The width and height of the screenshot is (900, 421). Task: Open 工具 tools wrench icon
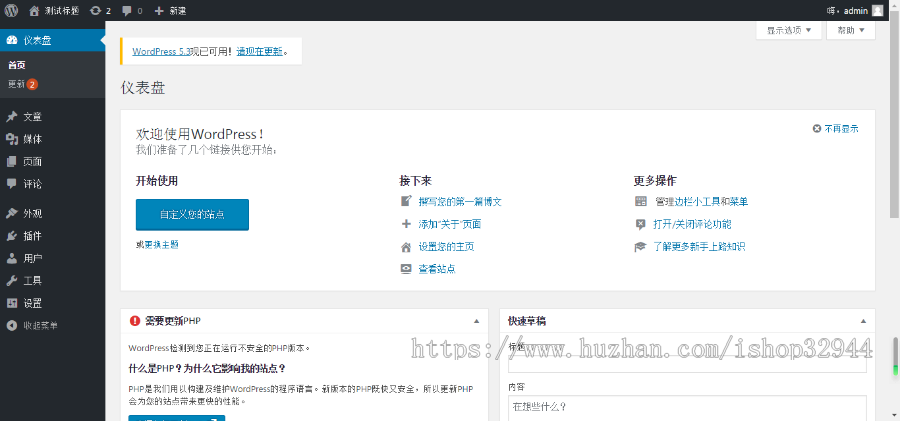(x=11, y=281)
